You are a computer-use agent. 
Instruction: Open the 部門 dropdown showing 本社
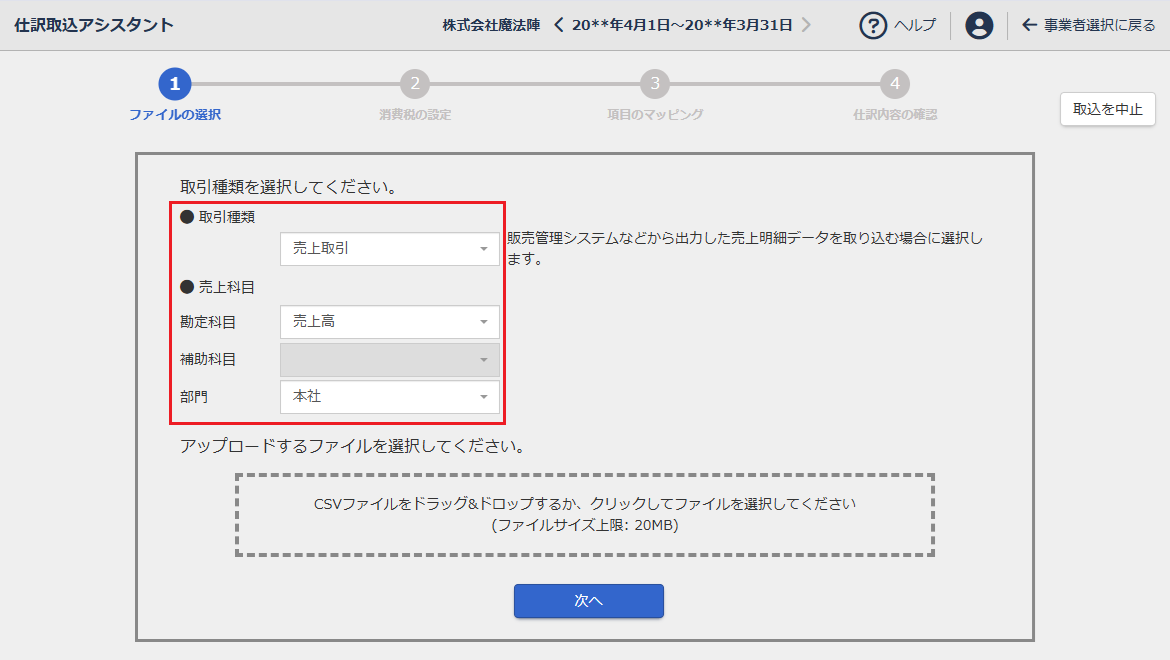[x=389, y=397]
